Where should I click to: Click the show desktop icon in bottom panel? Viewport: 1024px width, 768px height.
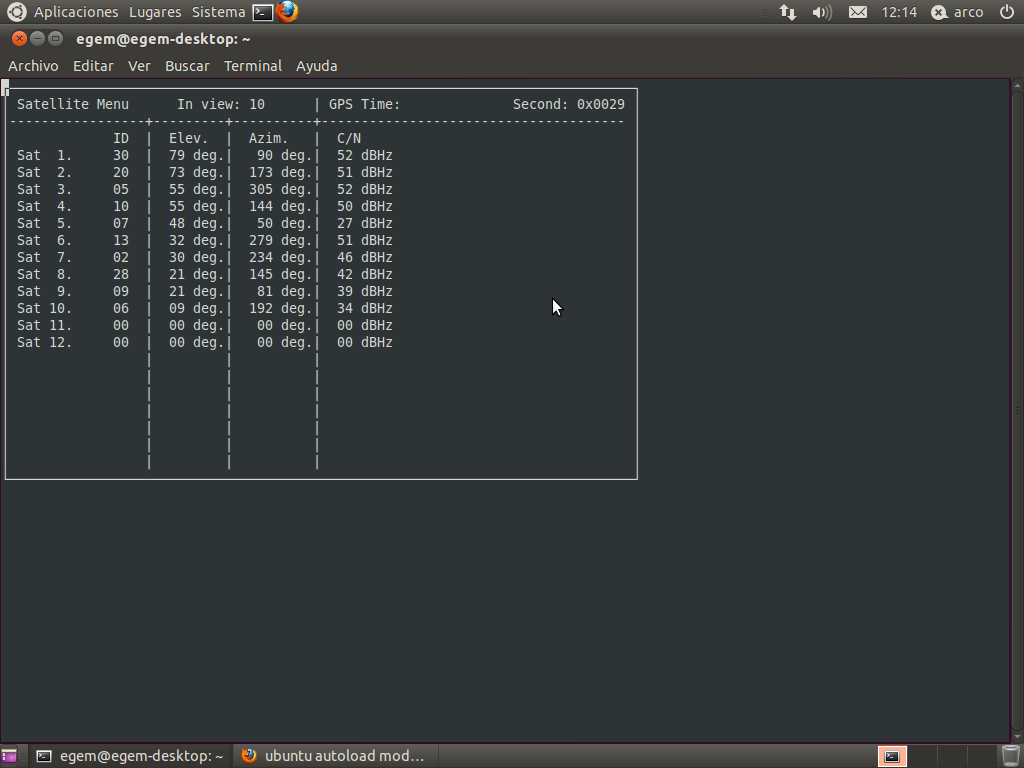pos(9,756)
